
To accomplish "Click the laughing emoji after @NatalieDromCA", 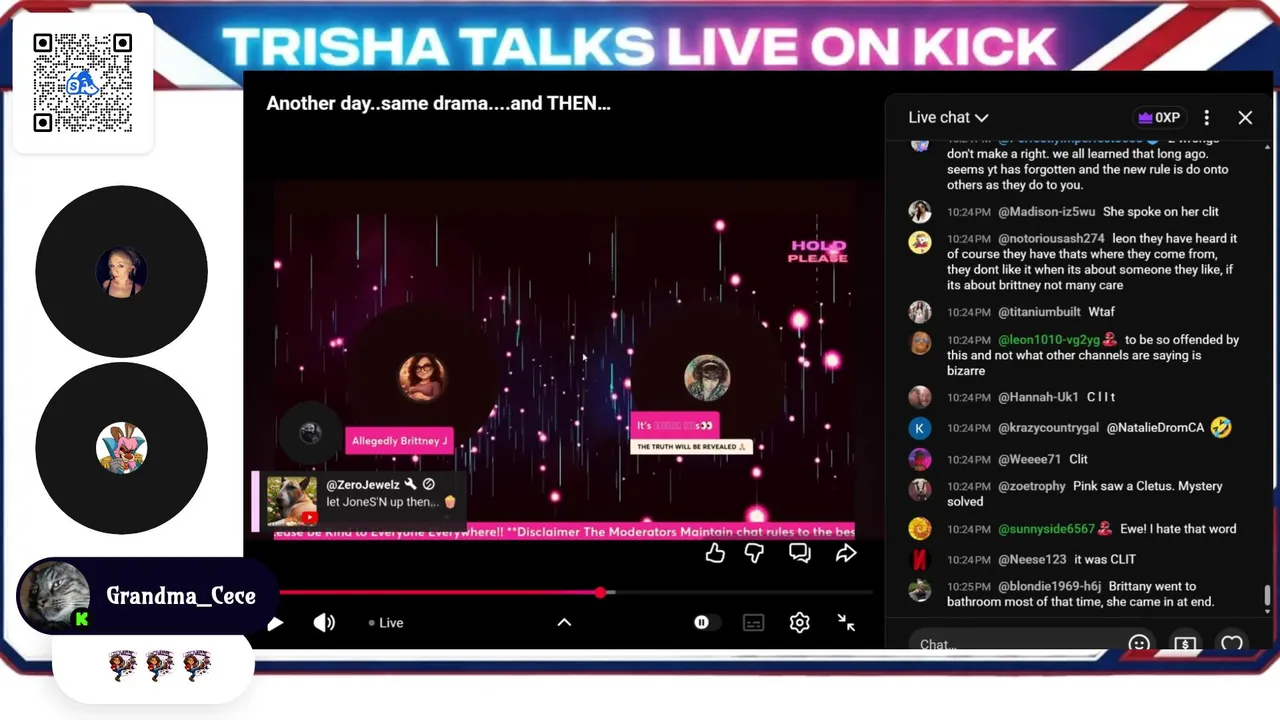I will (x=1220, y=428).
